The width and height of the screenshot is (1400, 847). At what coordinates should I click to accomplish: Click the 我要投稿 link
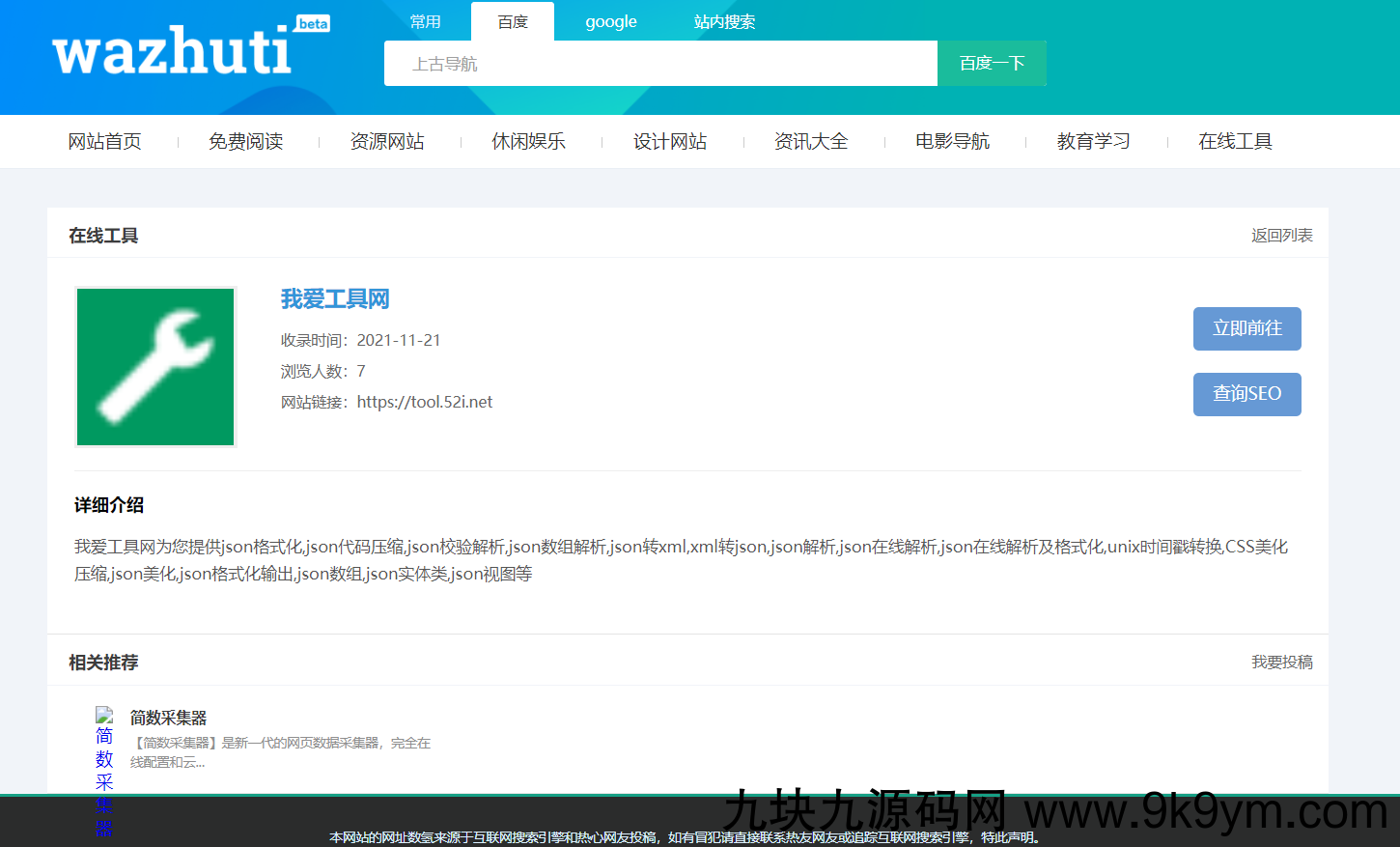tap(1281, 663)
